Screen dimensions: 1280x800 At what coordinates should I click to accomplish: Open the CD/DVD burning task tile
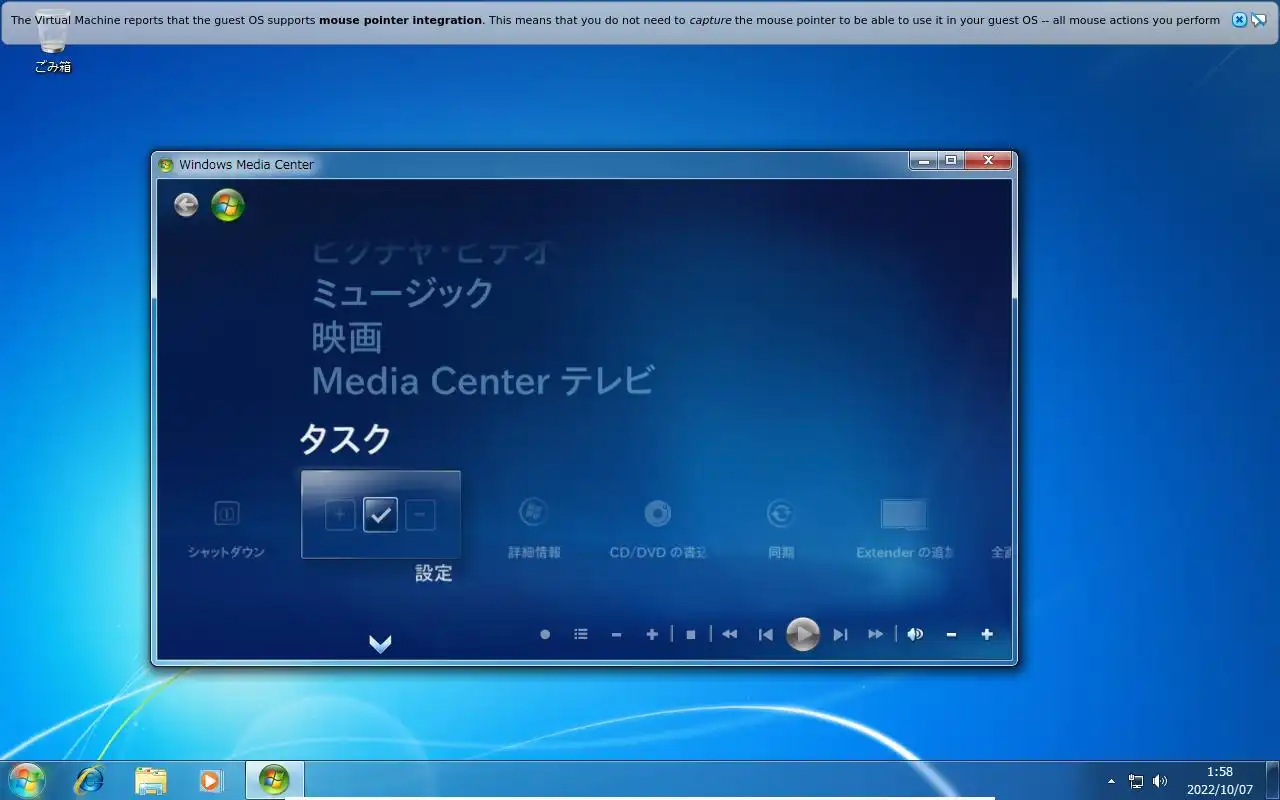[658, 529]
